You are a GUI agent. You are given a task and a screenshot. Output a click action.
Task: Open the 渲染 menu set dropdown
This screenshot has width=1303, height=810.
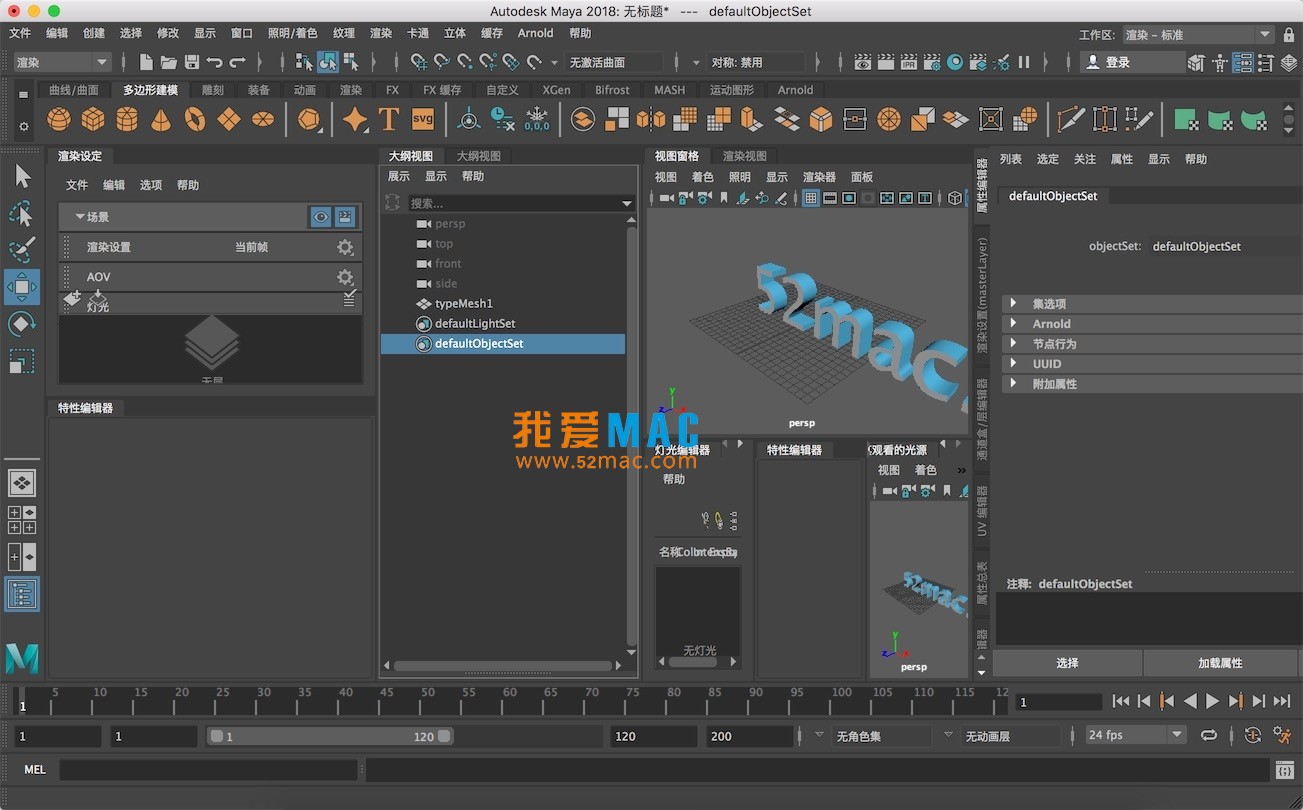[x=60, y=62]
